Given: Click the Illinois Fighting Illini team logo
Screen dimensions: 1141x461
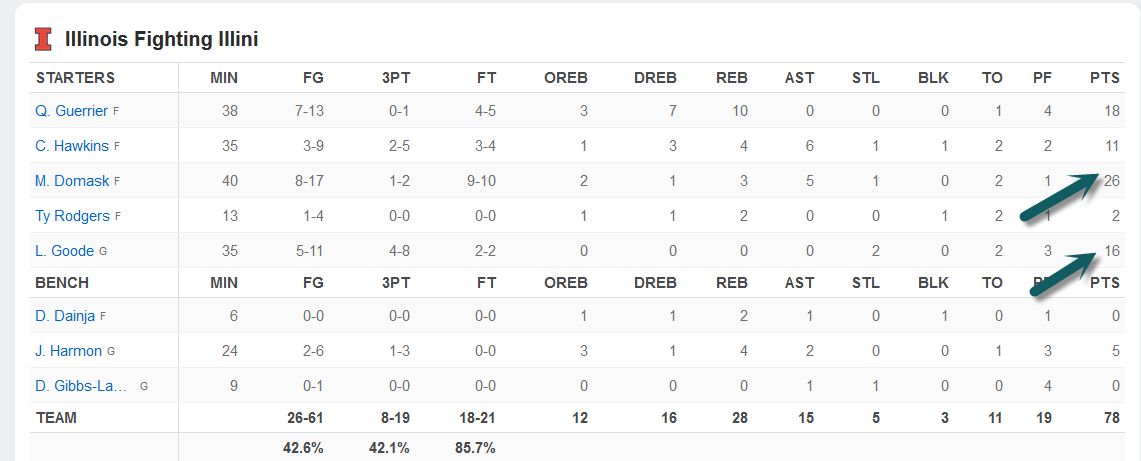Looking at the screenshot, I should pos(43,39).
